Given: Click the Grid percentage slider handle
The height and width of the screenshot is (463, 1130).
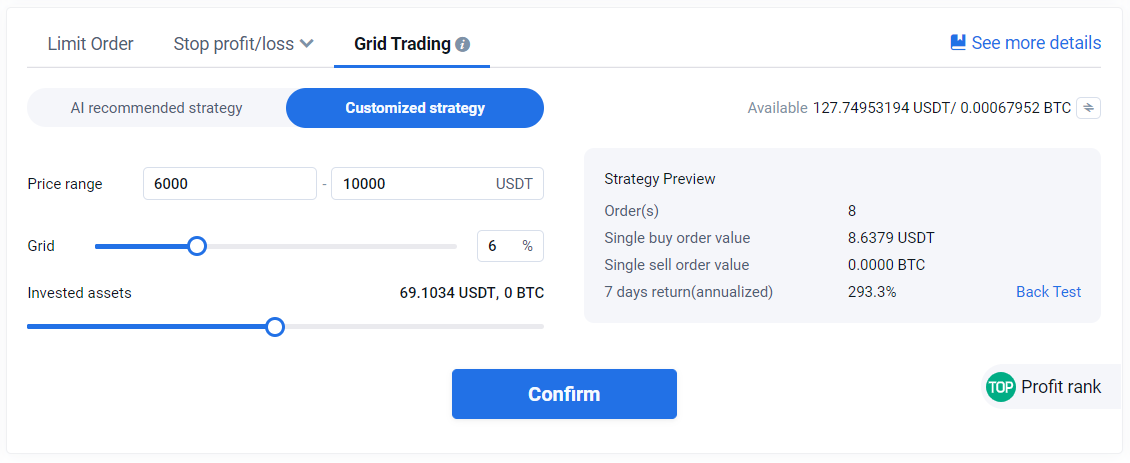Looking at the screenshot, I should 197,246.
